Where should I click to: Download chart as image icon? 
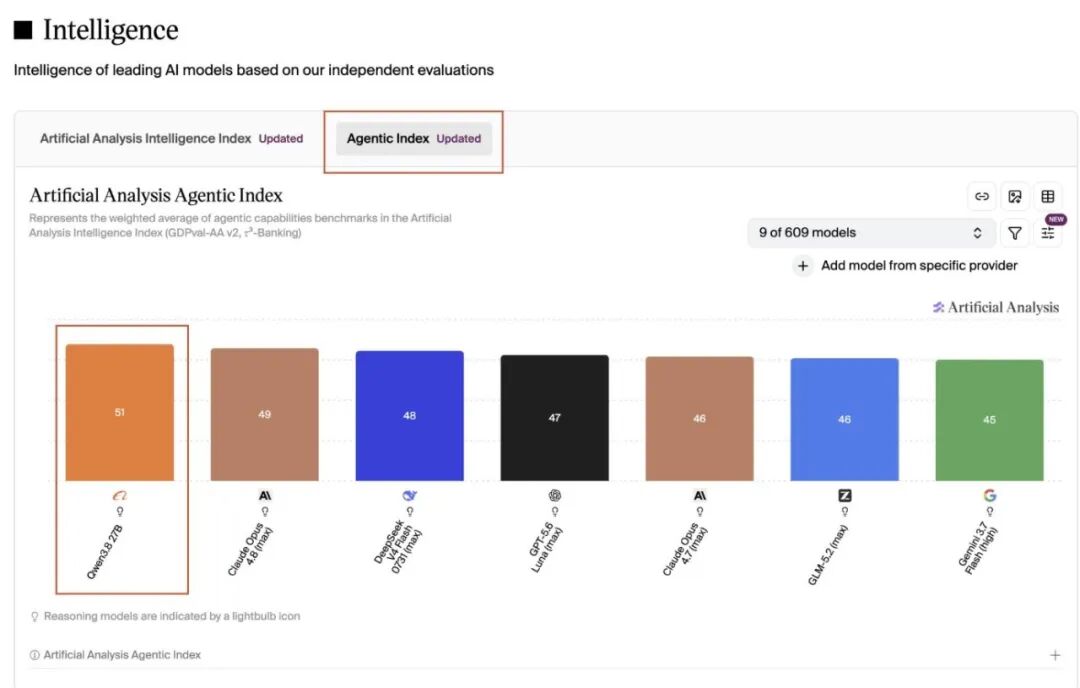(1015, 196)
